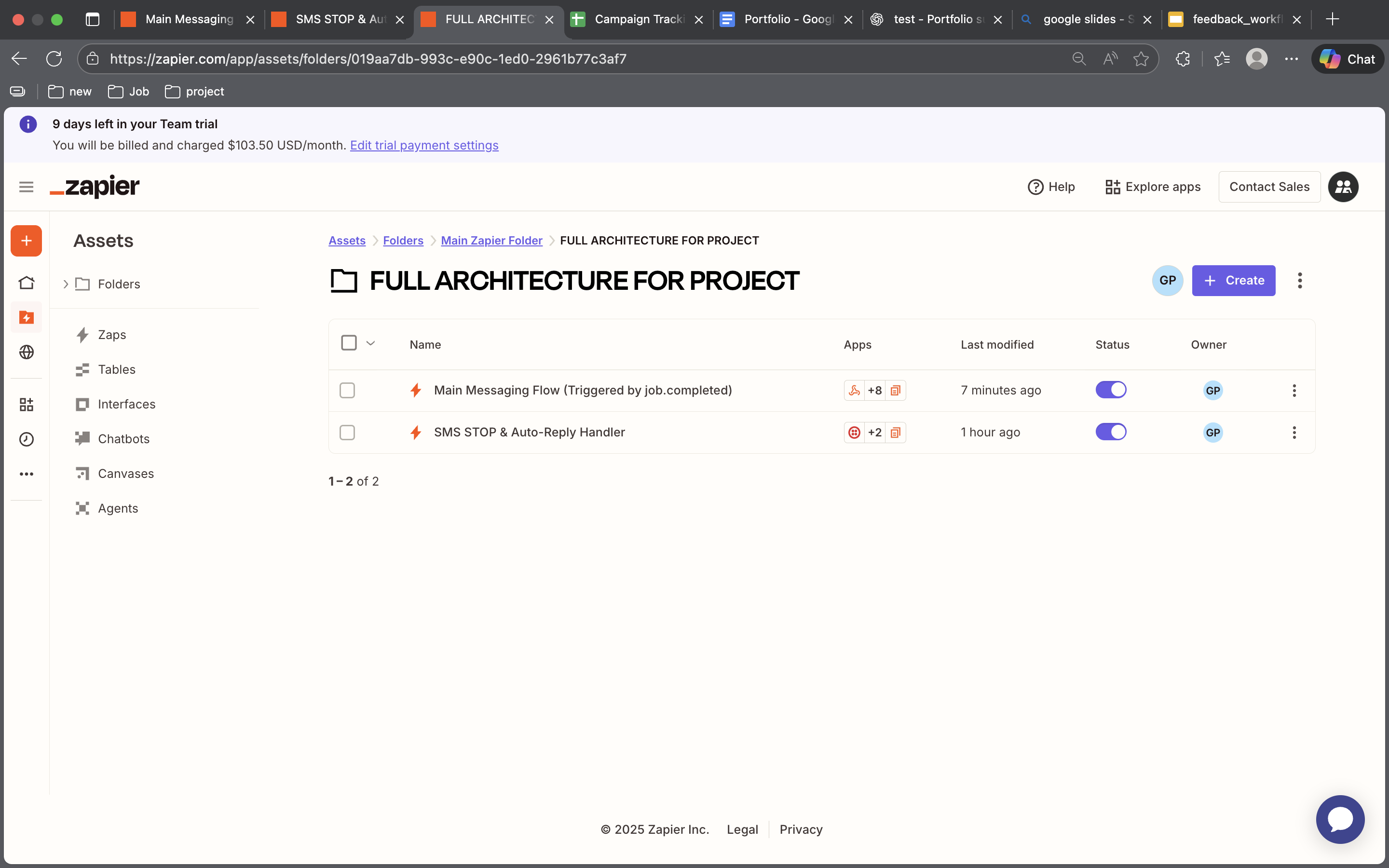Open the Home icon in left rail

click(x=27, y=283)
